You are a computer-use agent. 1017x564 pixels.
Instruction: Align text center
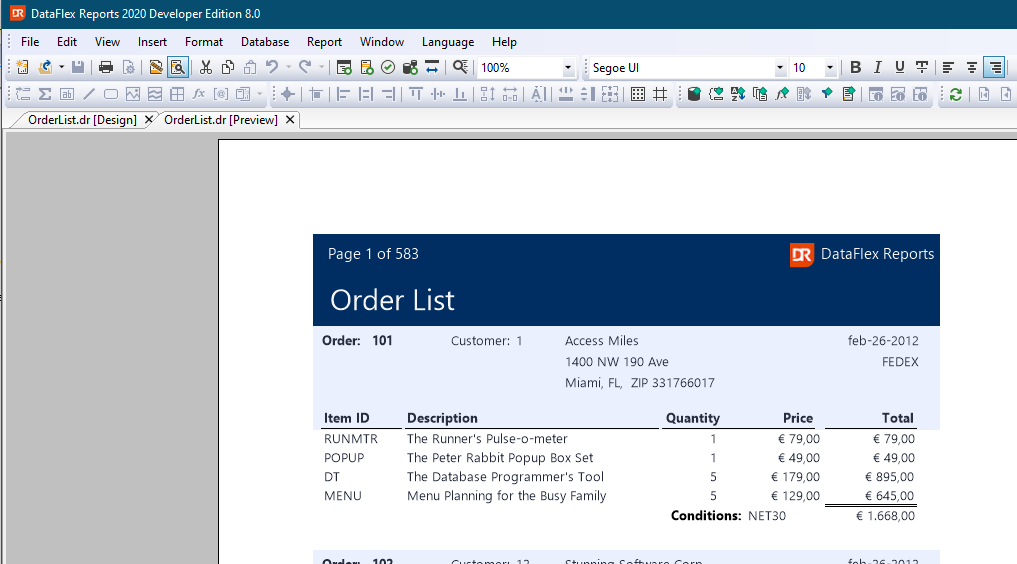pos(972,67)
